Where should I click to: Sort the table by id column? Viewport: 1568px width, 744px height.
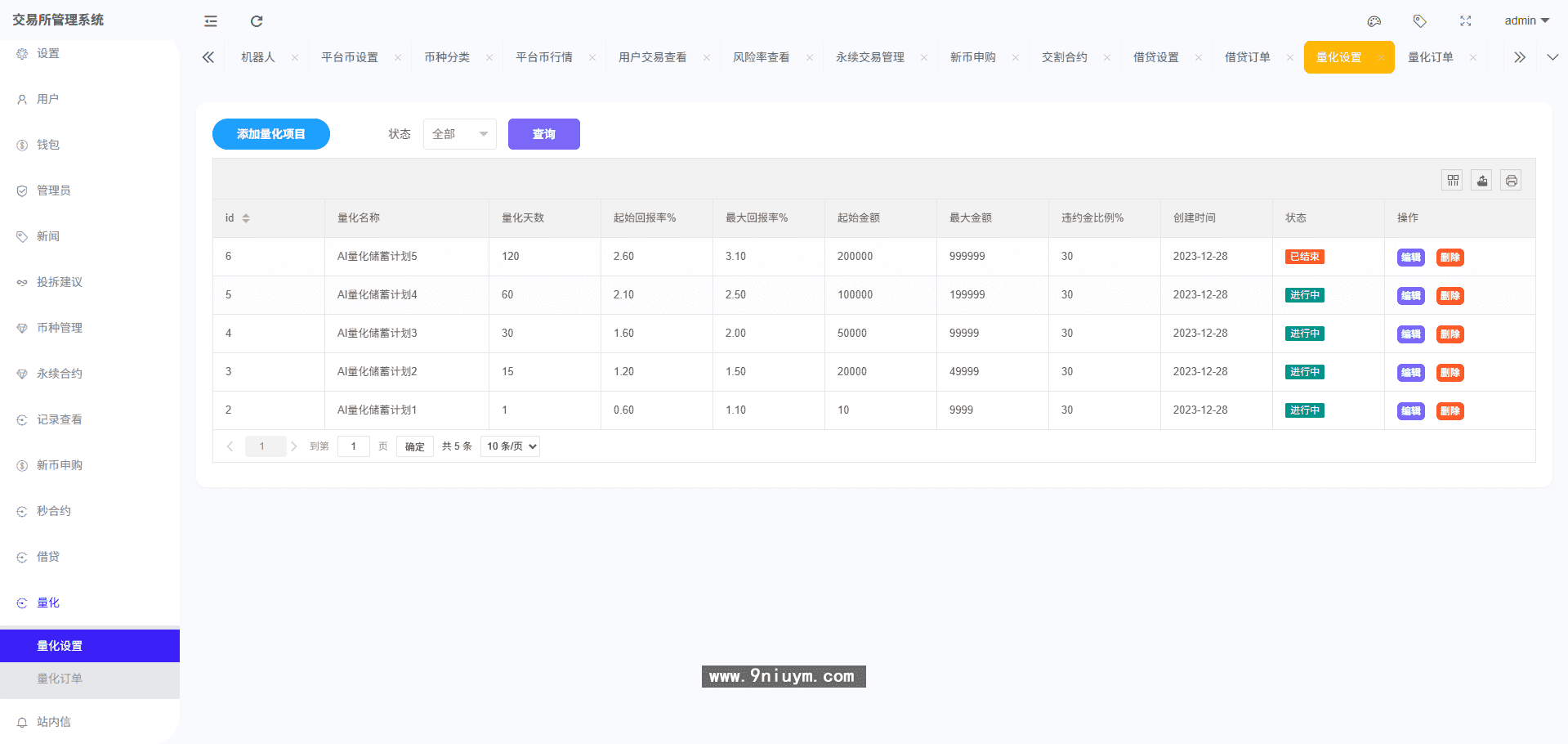(246, 218)
